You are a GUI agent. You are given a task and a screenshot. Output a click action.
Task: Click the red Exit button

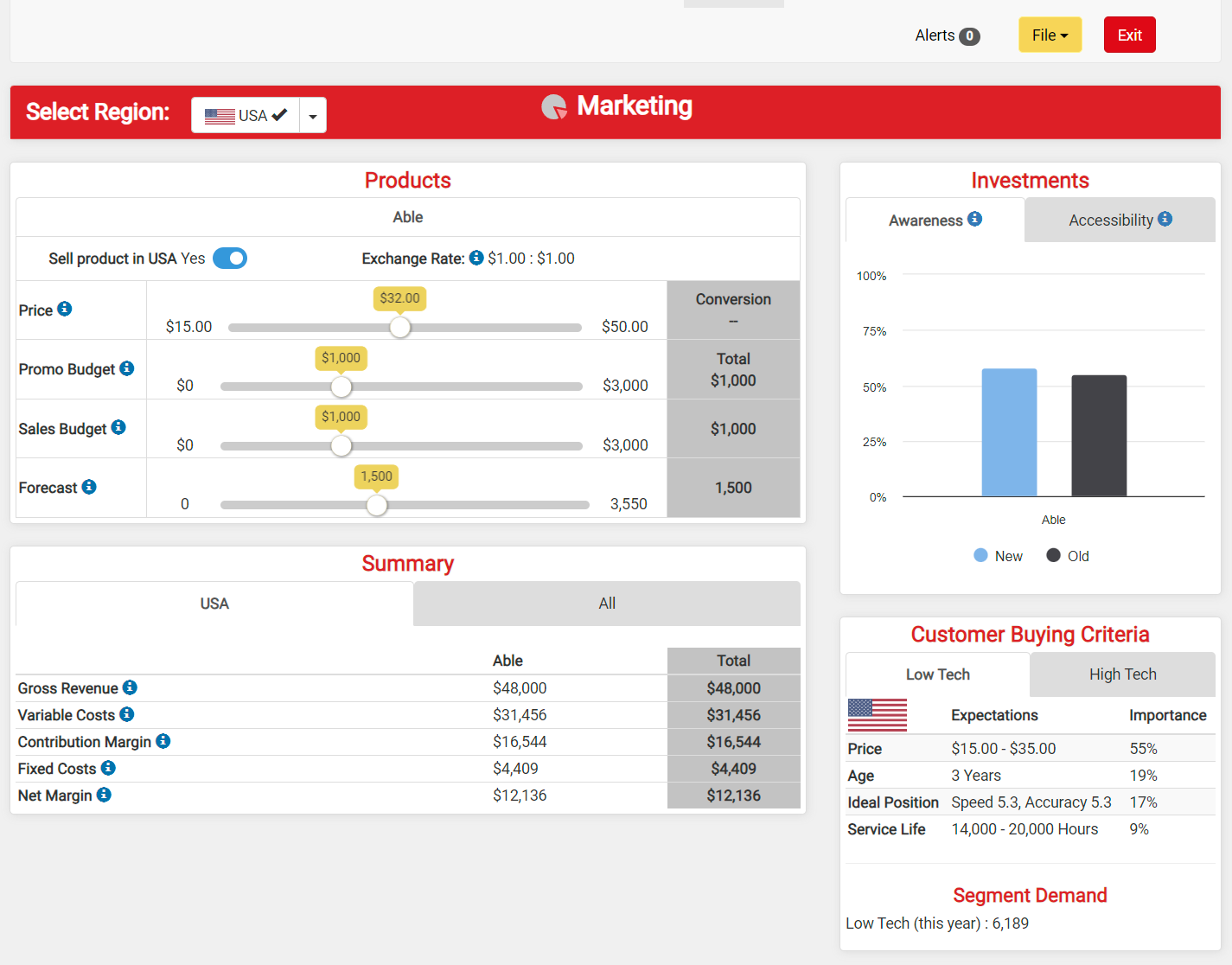coord(1129,35)
